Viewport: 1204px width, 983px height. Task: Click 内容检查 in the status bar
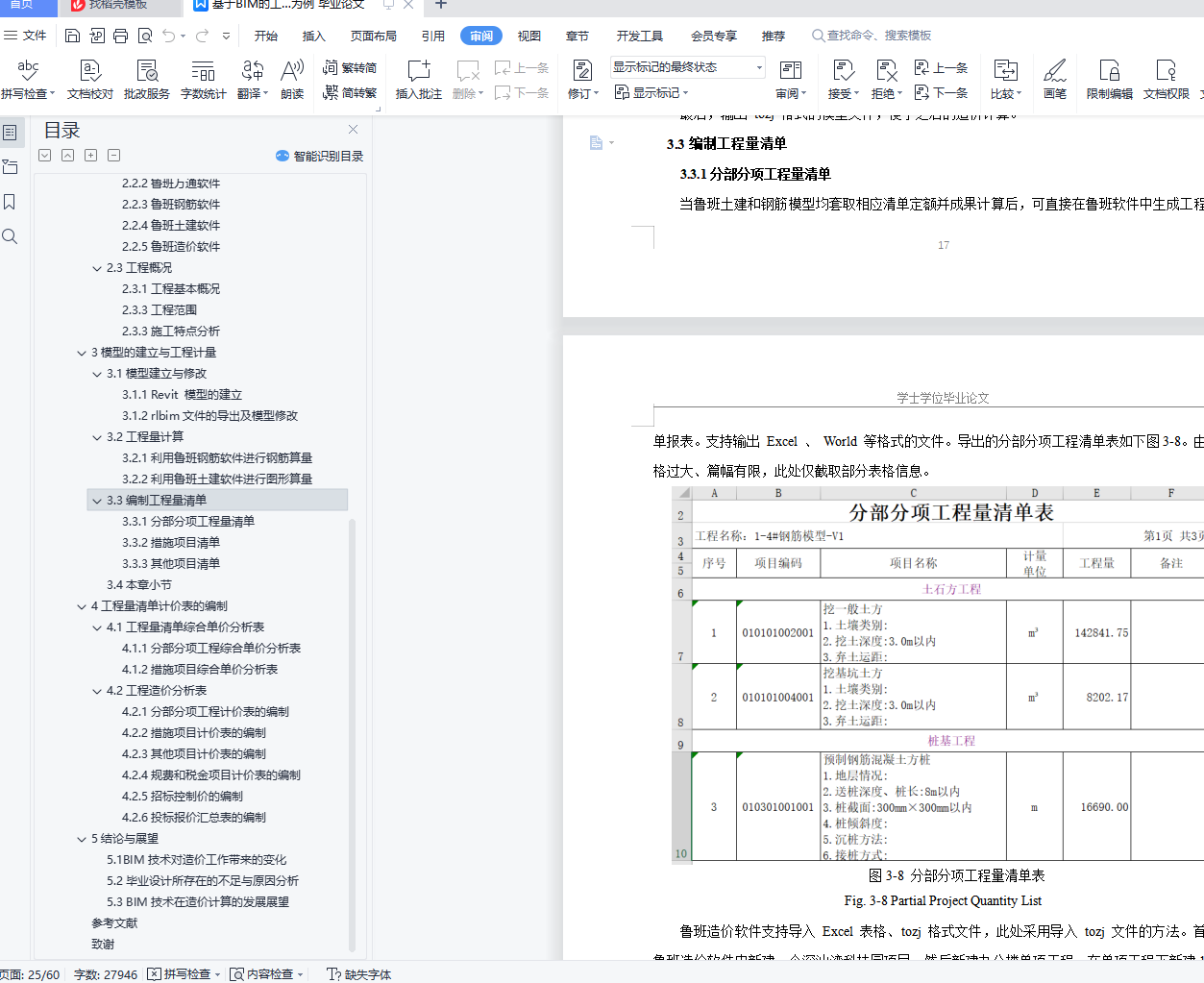(266, 974)
